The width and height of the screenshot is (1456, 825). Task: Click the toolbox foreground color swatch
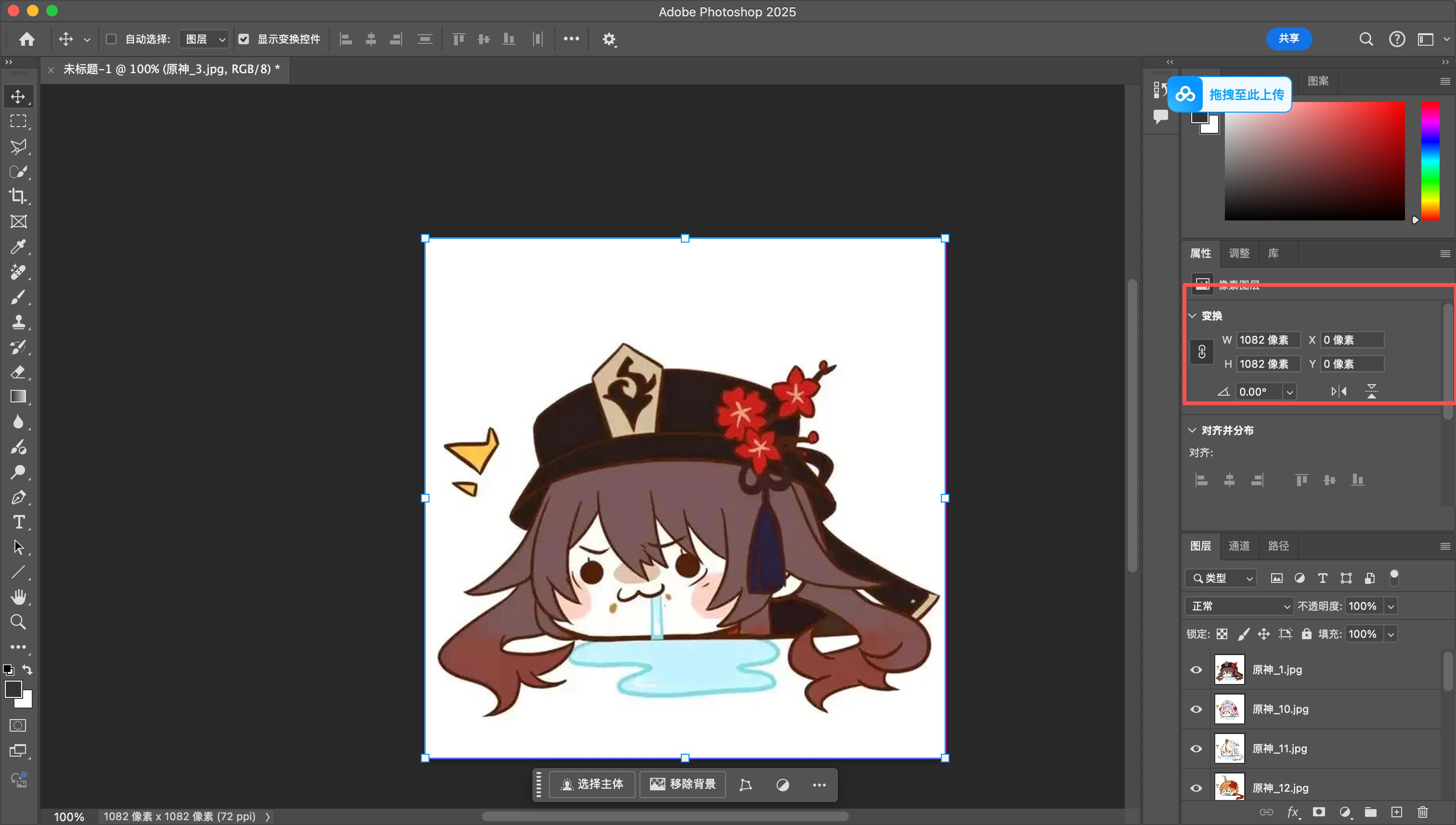click(13, 690)
